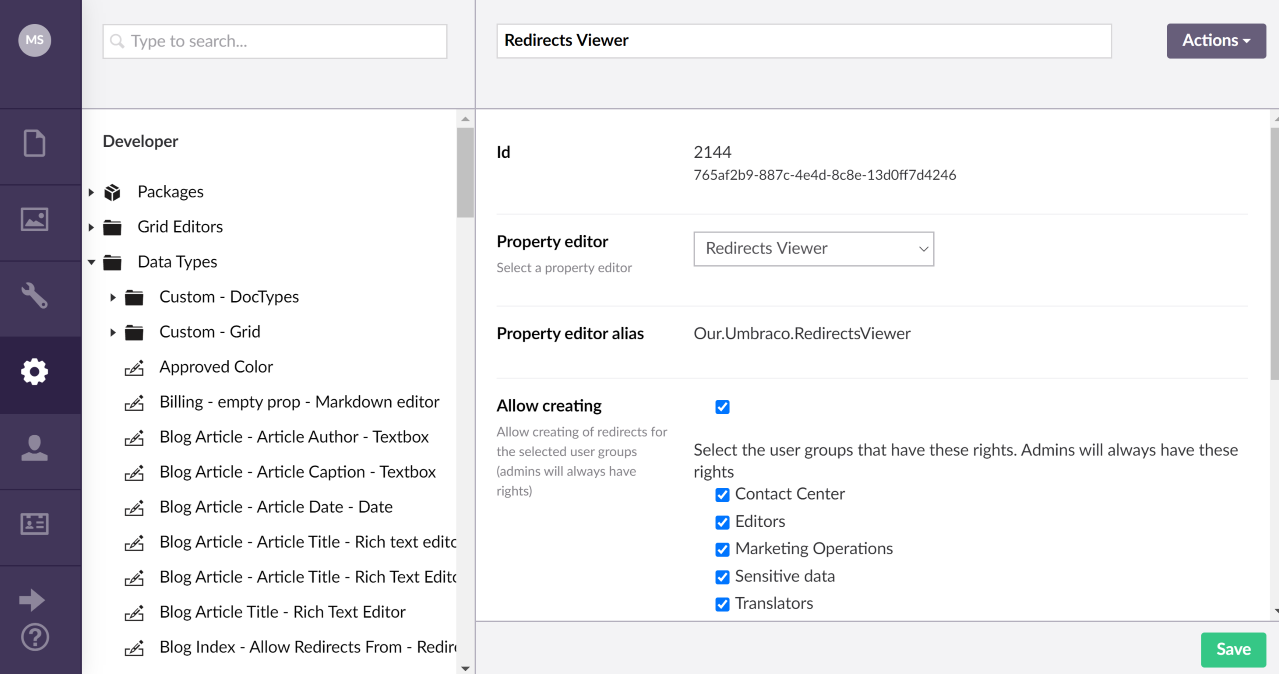Focus the Type to search field
The height and width of the screenshot is (674, 1279).
click(275, 42)
